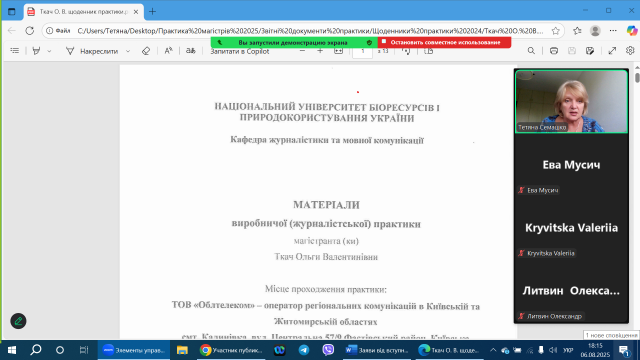The image size is (640, 360).
Task: Click the page view icon
Action: pos(429,51)
